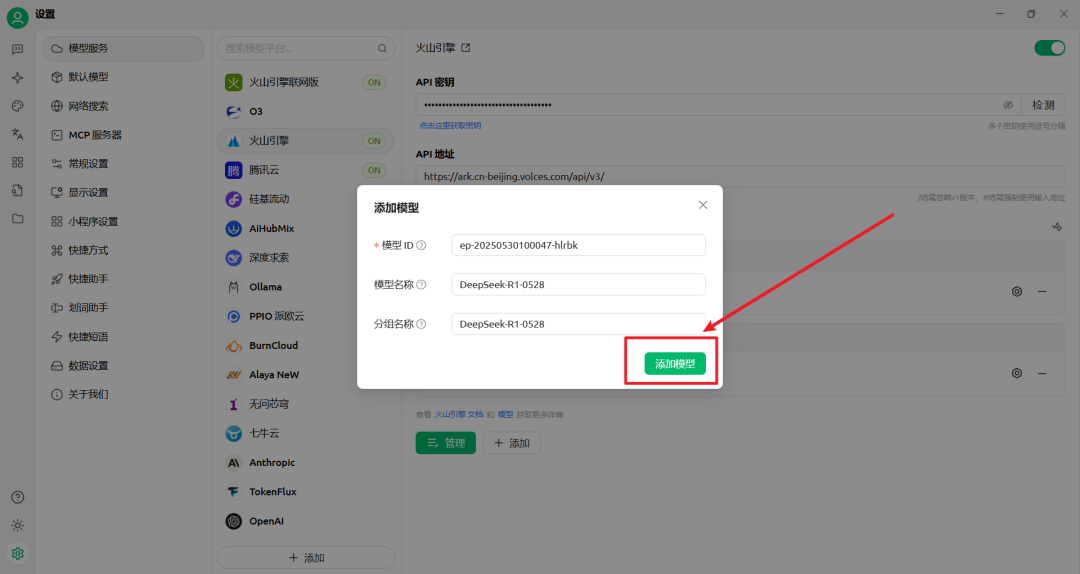Image resolution: width=1080 pixels, height=574 pixels.
Task: Select 划词助手 in settings menu
Action: click(x=123, y=307)
